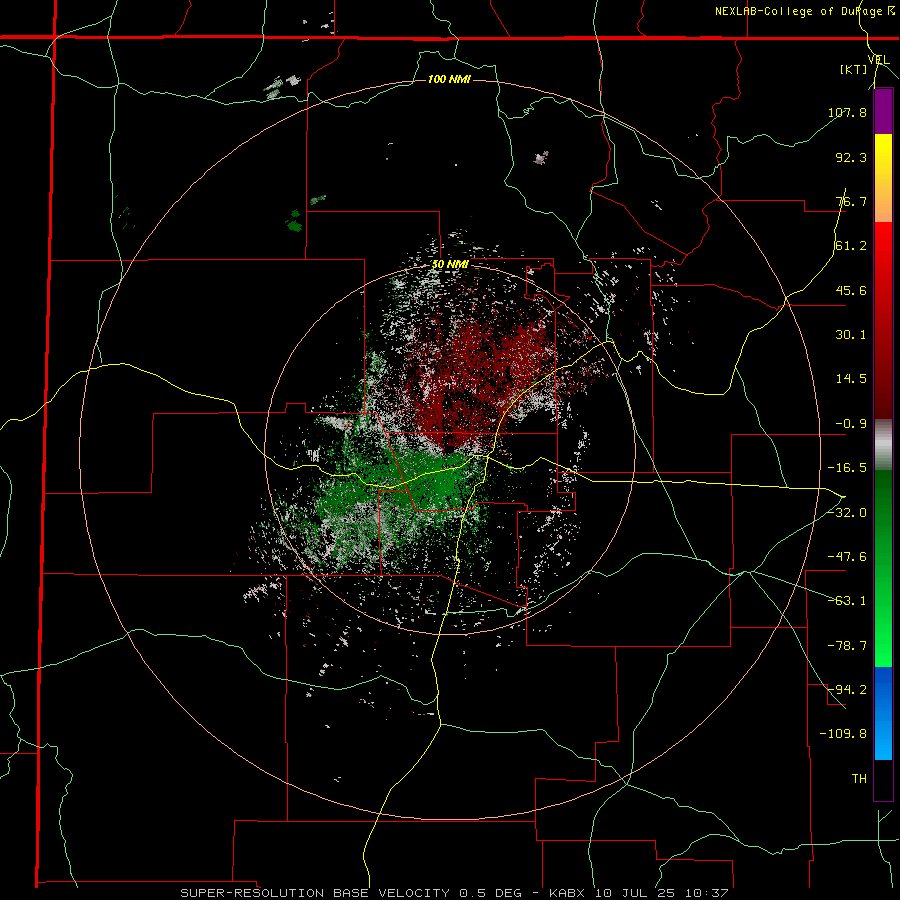Click the 14.5 velocity scale value

[x=851, y=379]
